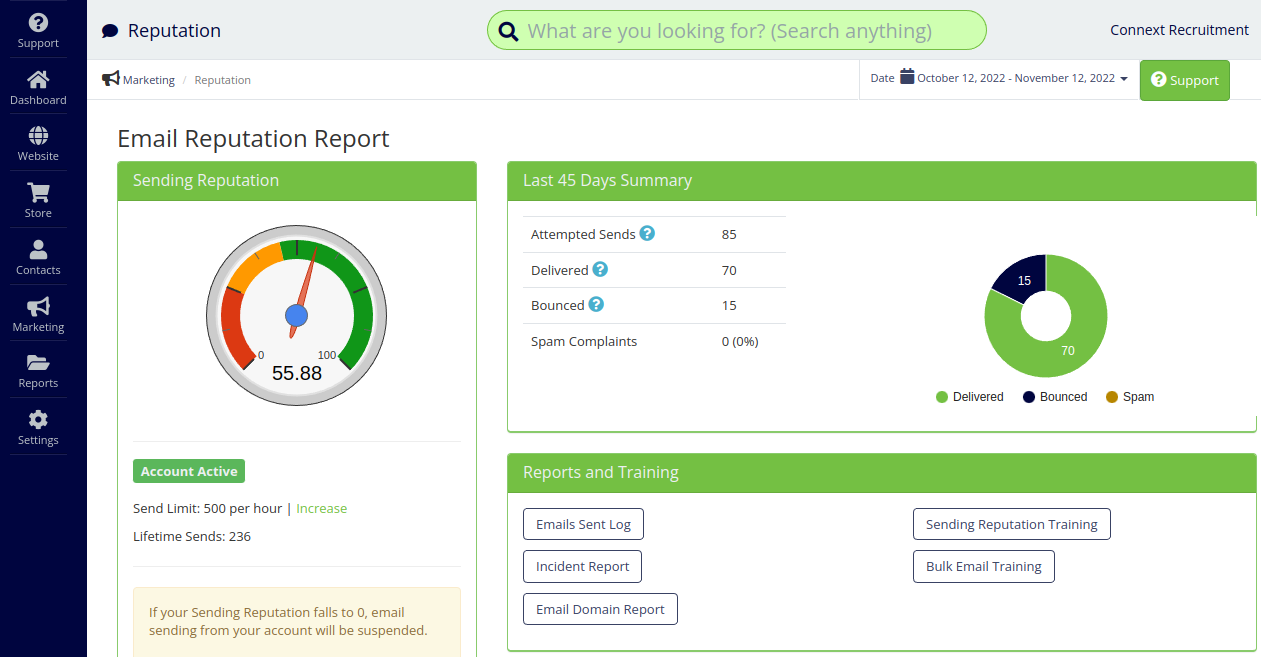Open the Incident Report

[582, 566]
